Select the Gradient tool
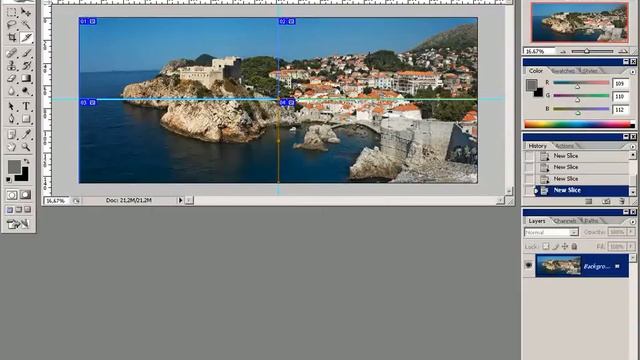 (26, 78)
